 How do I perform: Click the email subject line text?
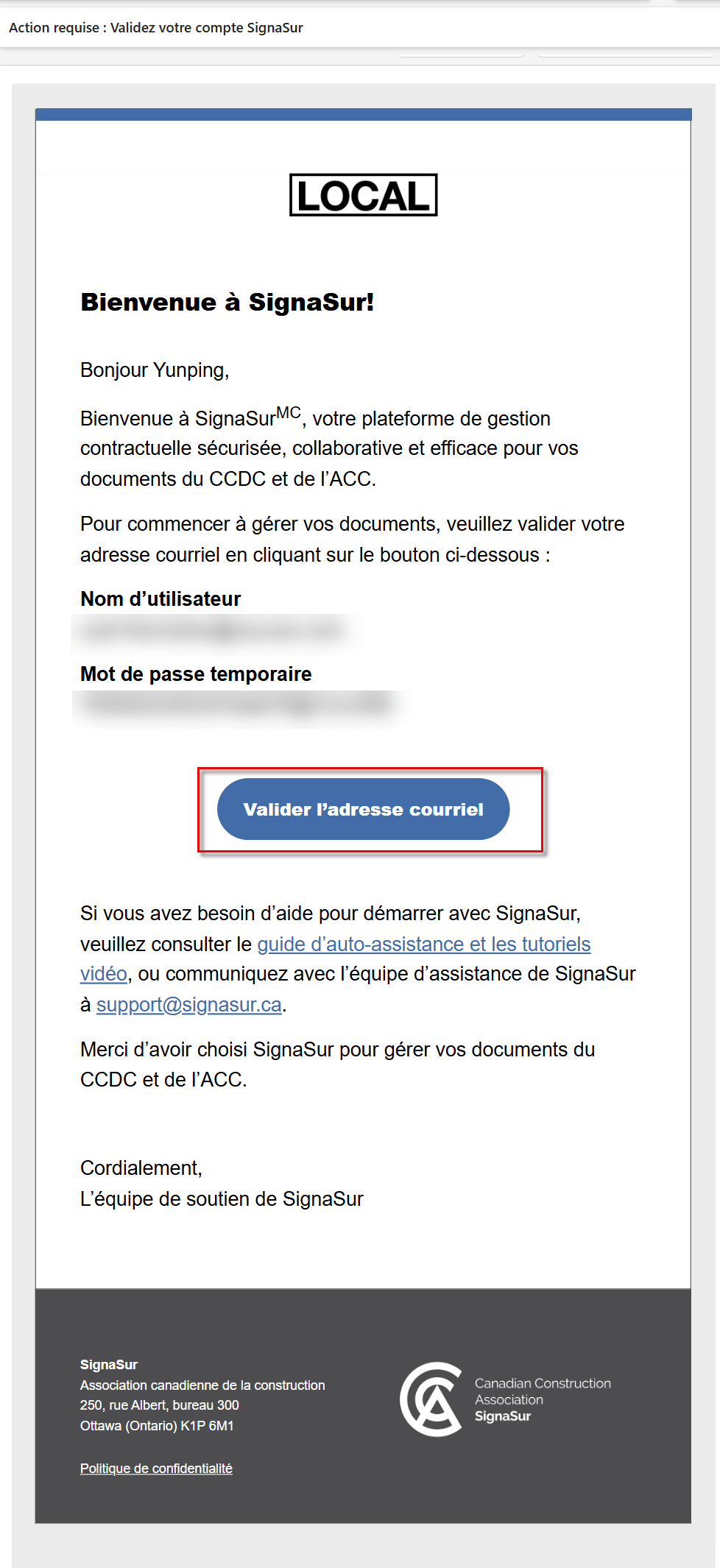click(156, 28)
